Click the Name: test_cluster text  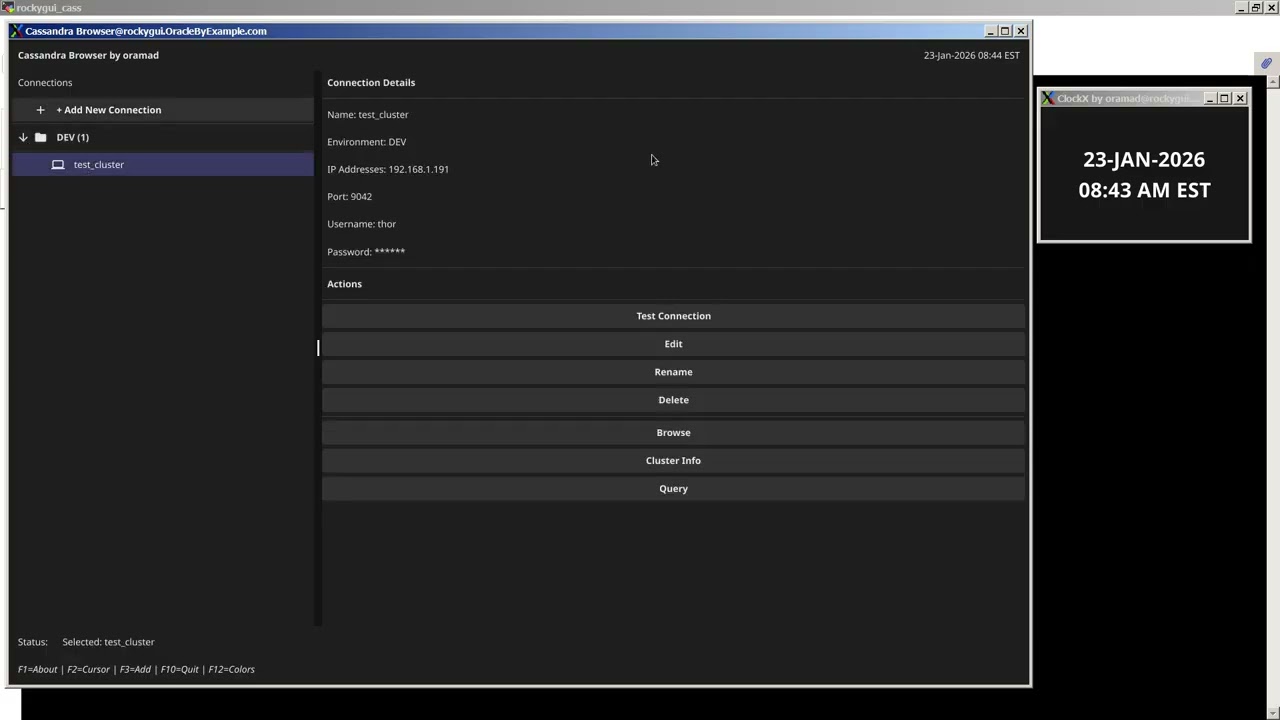[367, 115]
